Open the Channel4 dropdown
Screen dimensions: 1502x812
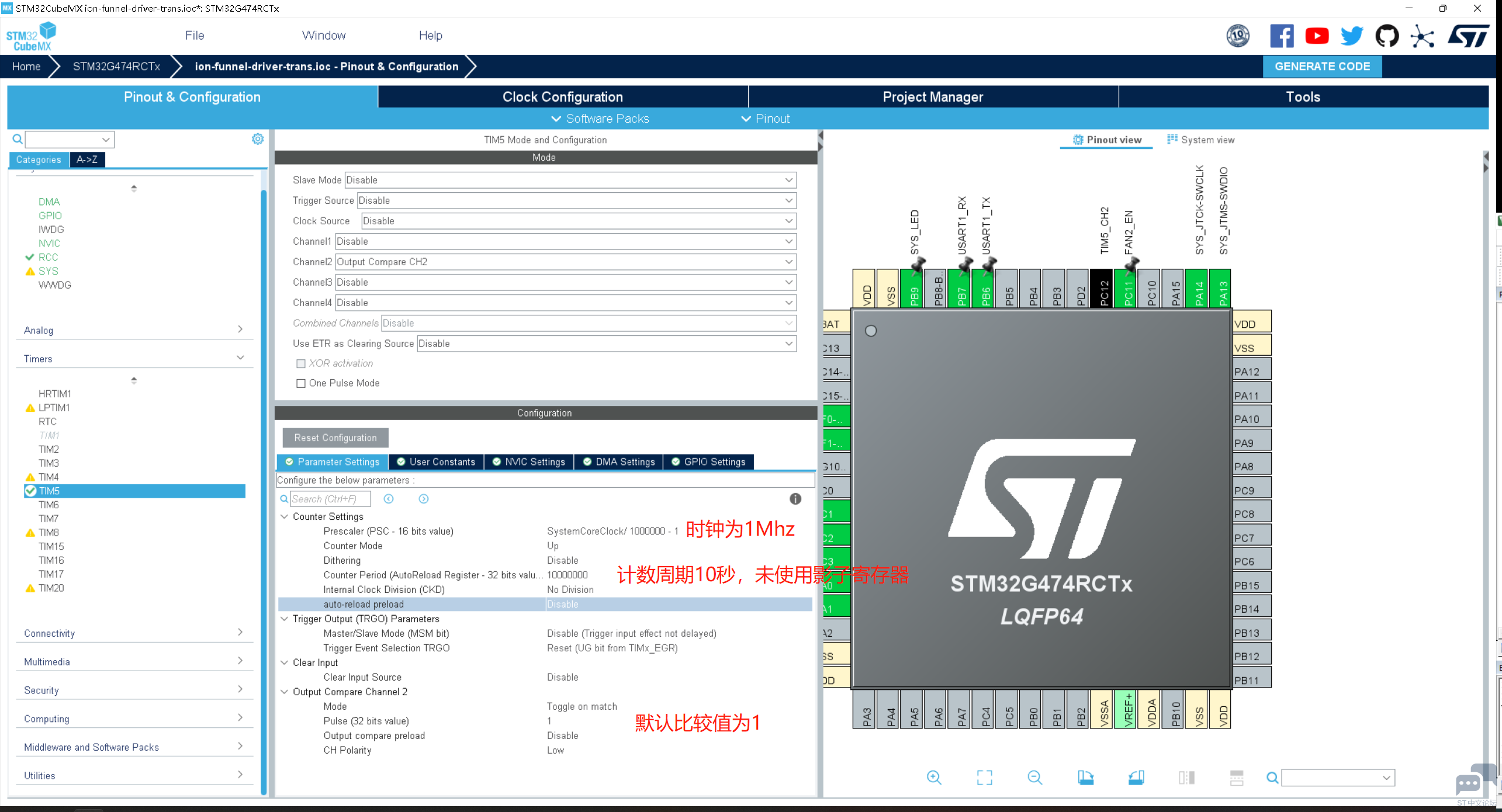click(x=566, y=303)
